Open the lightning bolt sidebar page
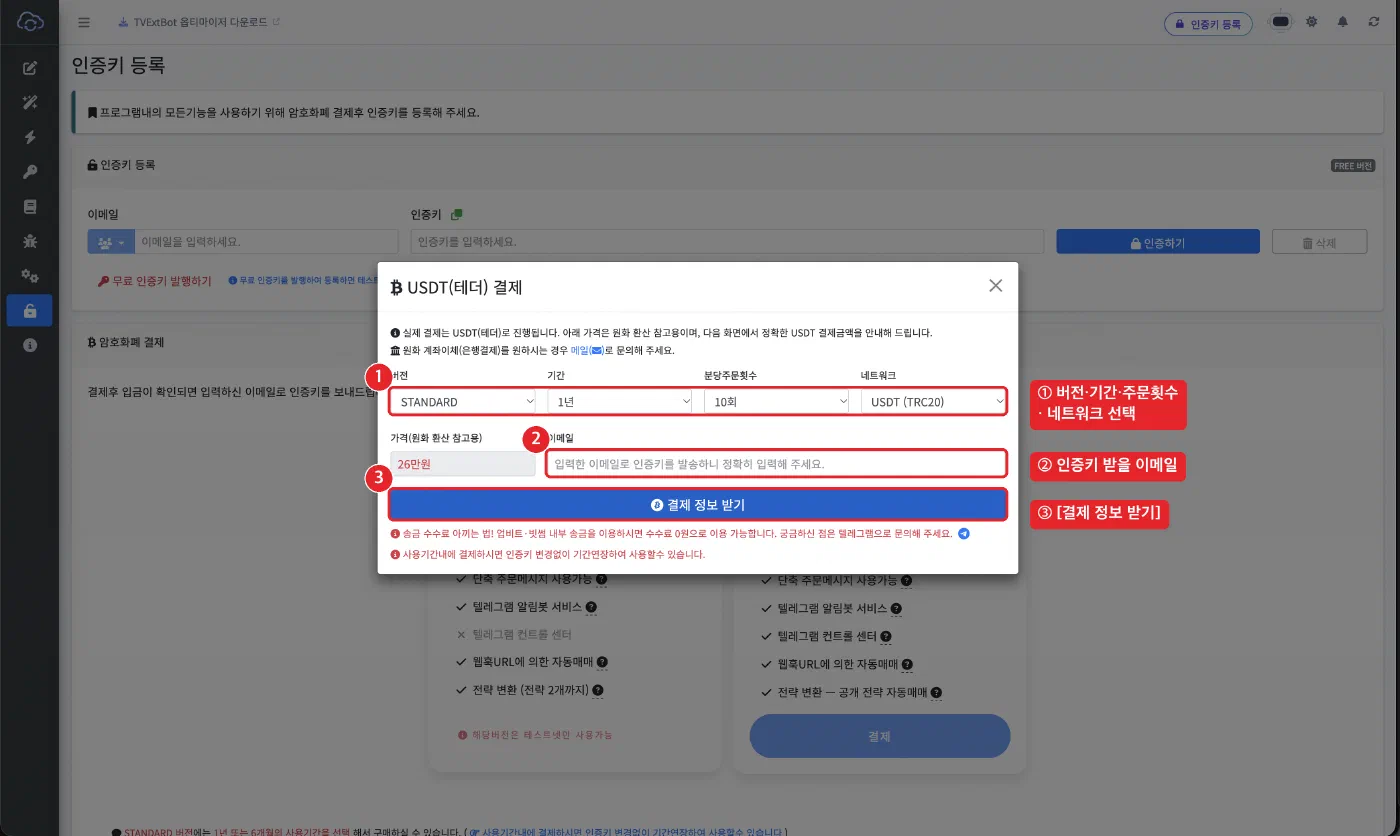The height and width of the screenshot is (836, 1400). [x=30, y=138]
